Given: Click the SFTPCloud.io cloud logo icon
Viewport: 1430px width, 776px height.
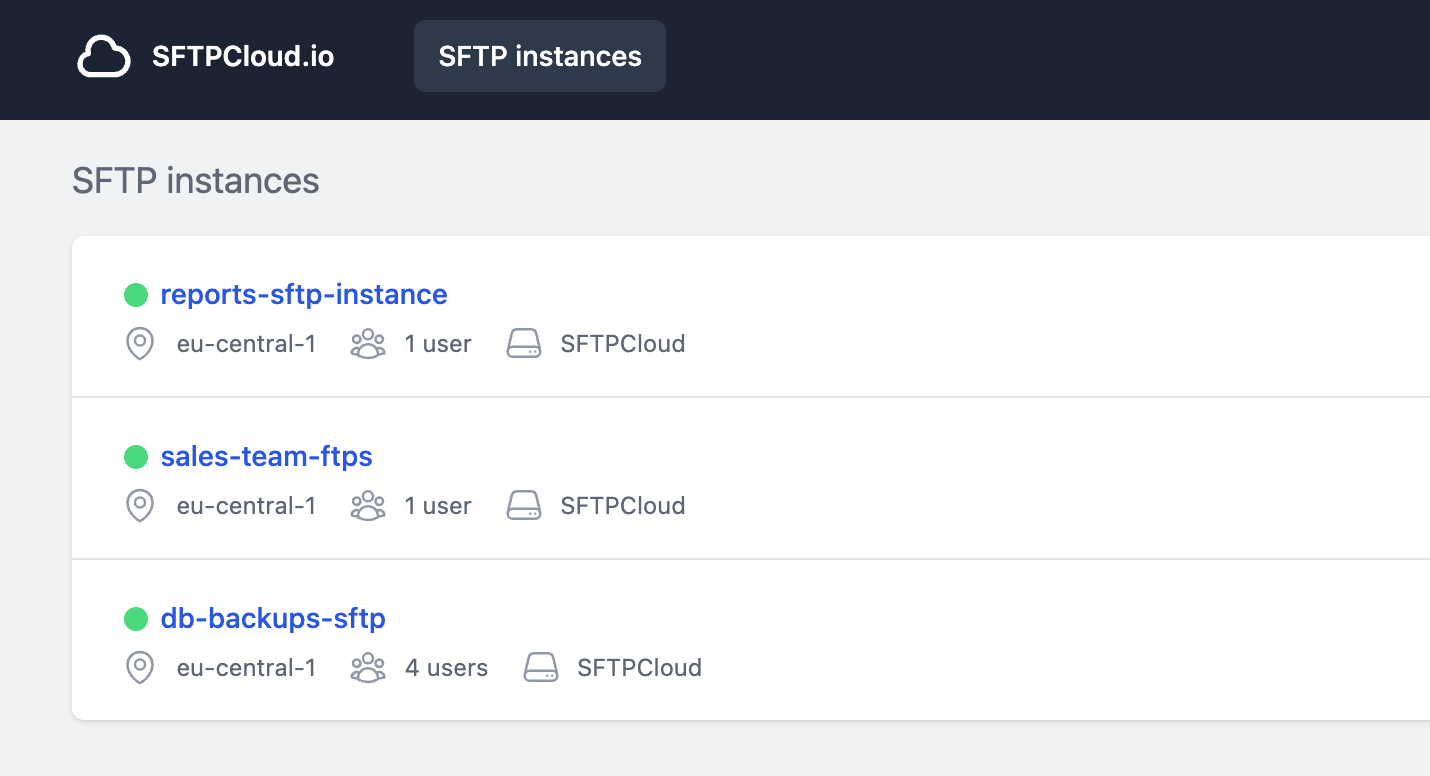Looking at the screenshot, I should point(104,56).
